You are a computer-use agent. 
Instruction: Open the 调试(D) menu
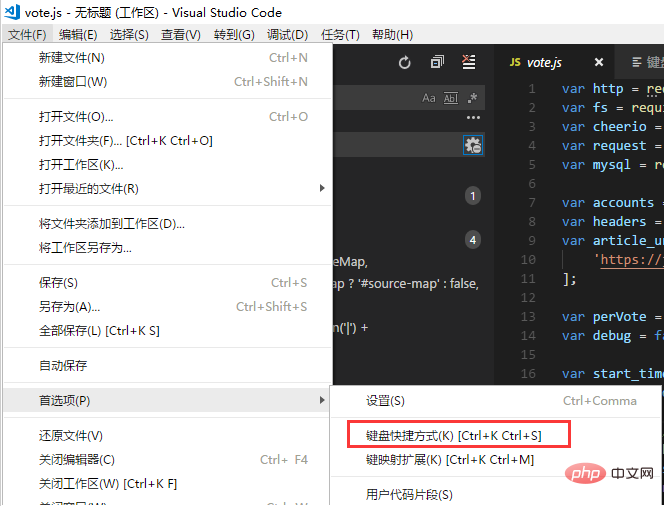[x=288, y=35]
